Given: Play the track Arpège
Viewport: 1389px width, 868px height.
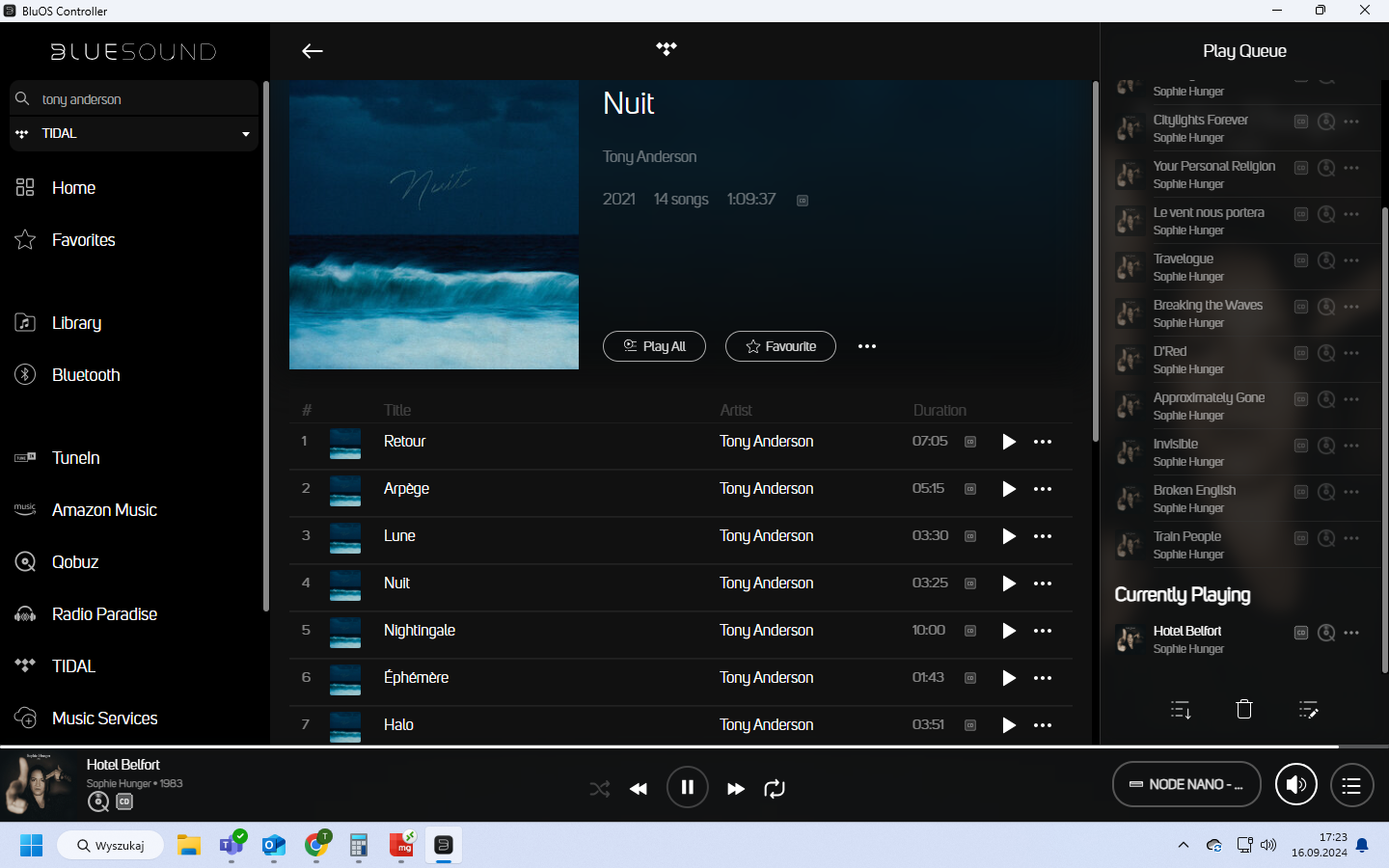Looking at the screenshot, I should pyautogui.click(x=1009, y=489).
